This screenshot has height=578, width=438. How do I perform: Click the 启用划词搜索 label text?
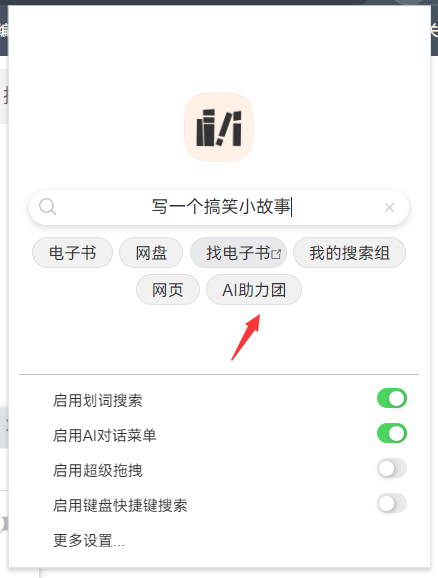tap(98, 400)
